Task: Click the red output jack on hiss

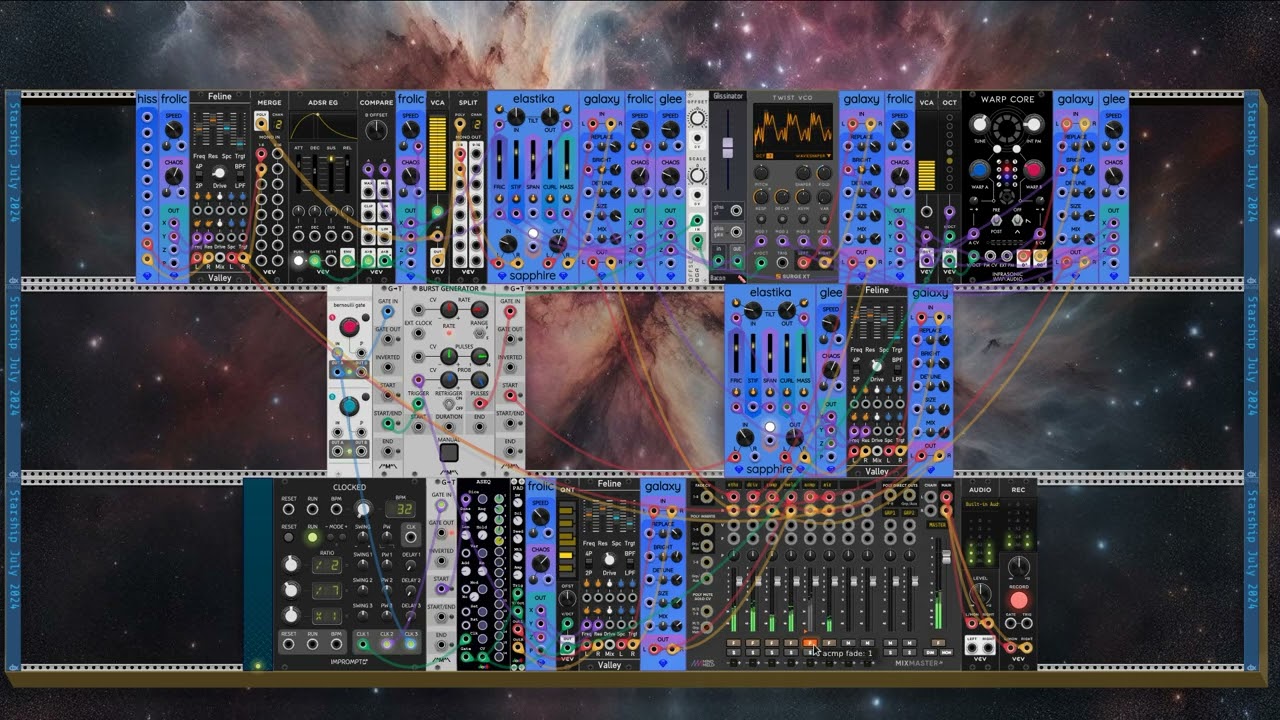Action: [147, 243]
